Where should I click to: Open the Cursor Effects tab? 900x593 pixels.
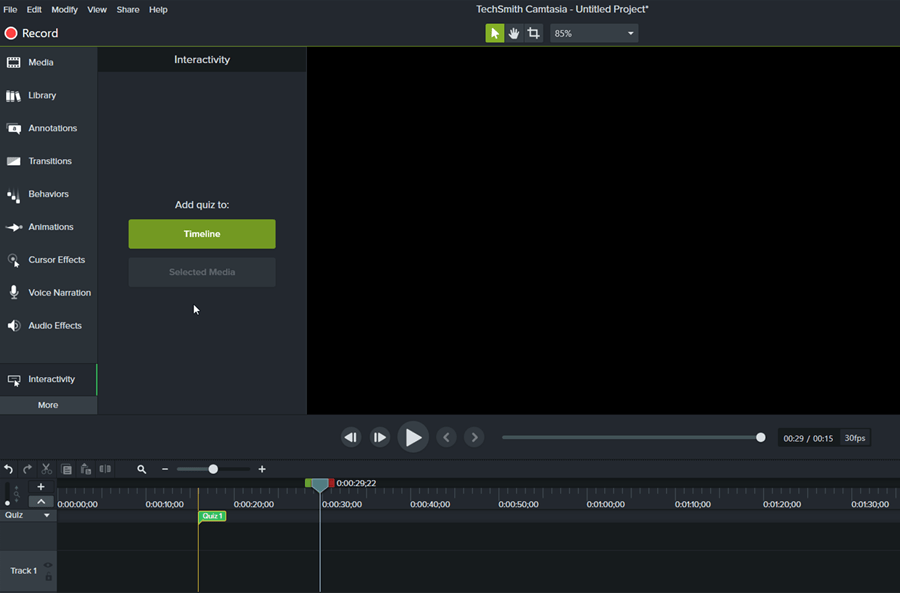[x=48, y=259]
